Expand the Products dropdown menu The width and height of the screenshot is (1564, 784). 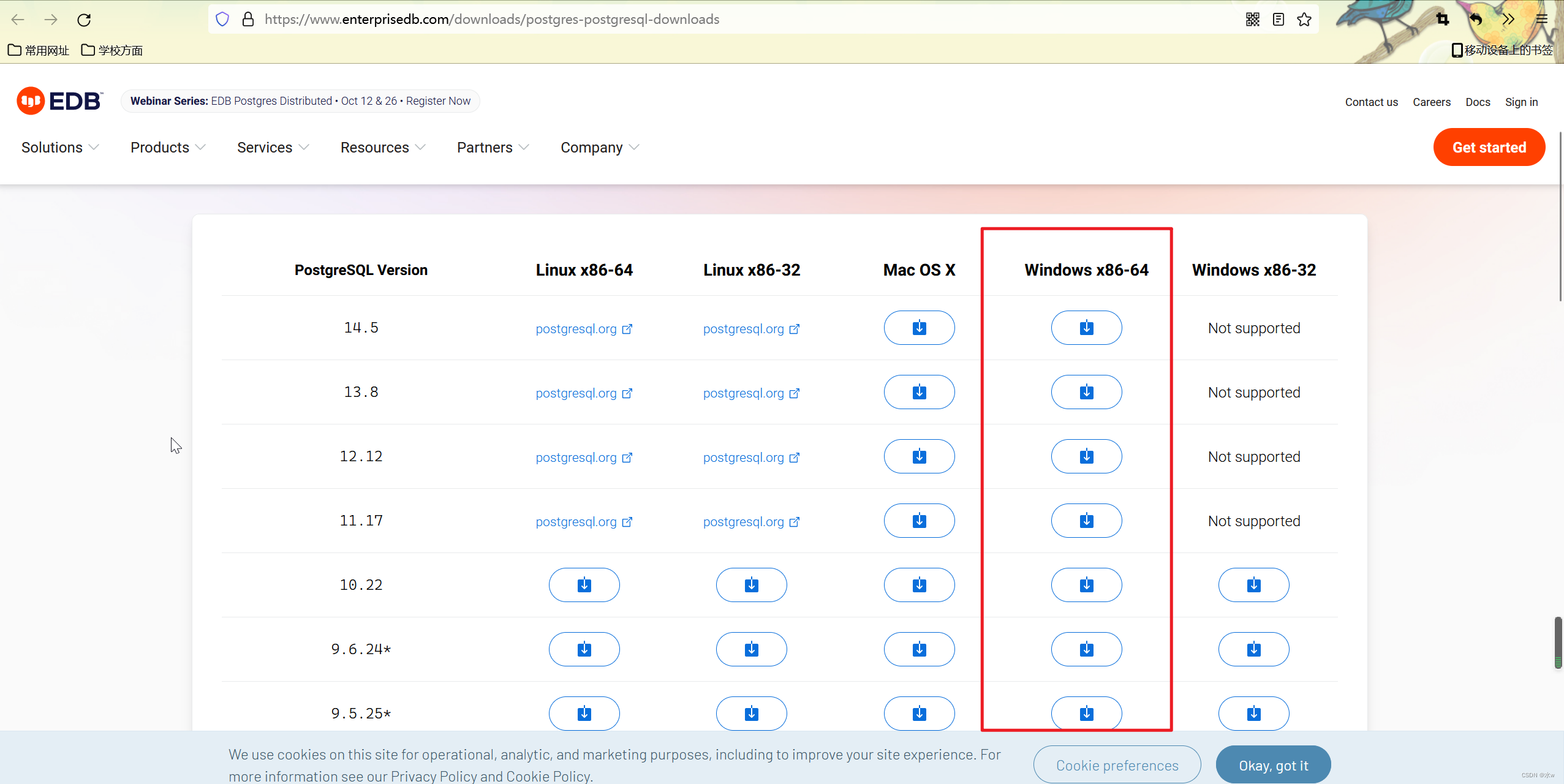pyautogui.click(x=167, y=148)
